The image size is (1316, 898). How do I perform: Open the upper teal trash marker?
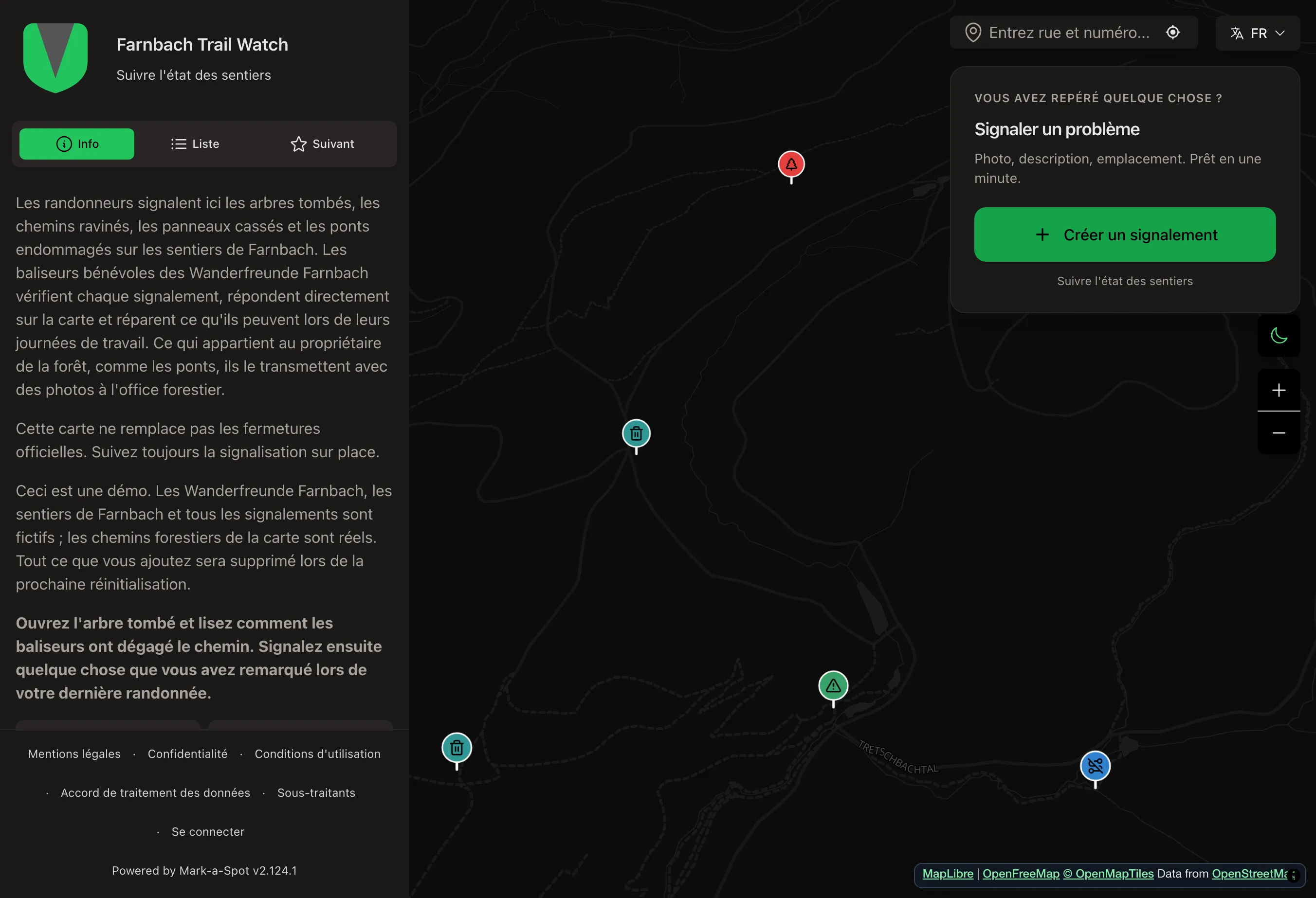636,433
